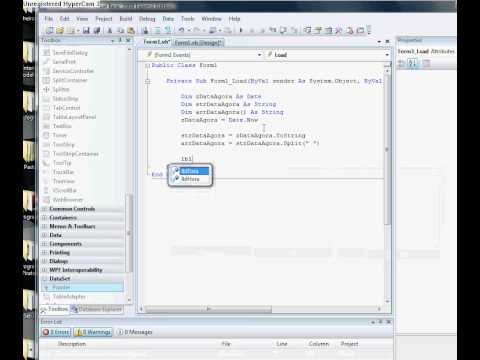Click the Undo toolbar icon
480x360 pixels.
tap(181, 30)
